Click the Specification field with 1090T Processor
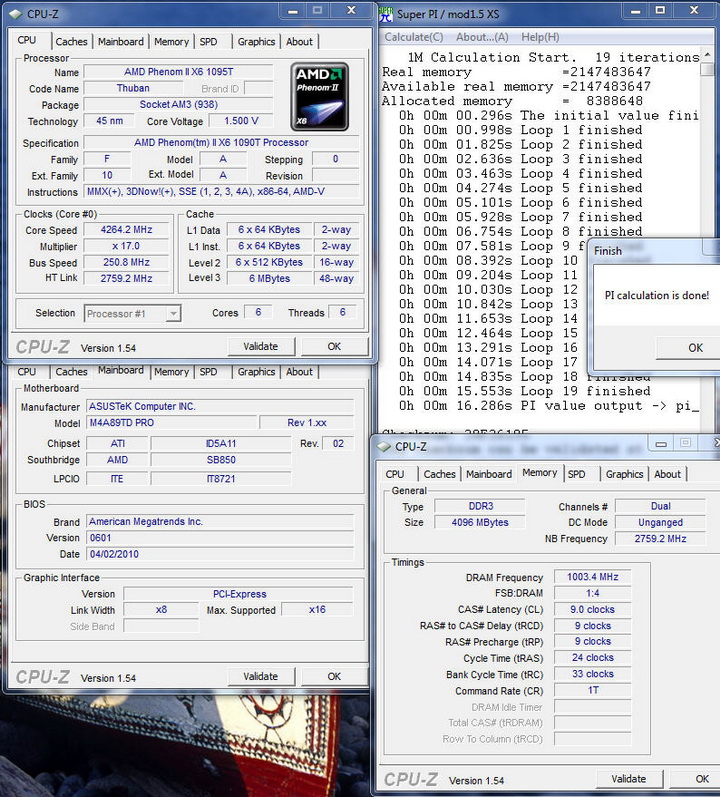This screenshot has height=797, width=720. (221, 143)
